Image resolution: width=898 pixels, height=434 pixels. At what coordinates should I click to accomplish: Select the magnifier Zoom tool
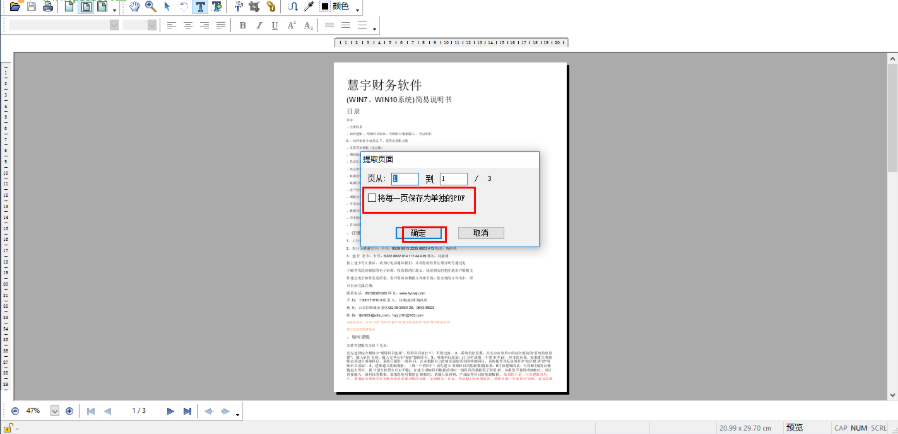[151, 7]
